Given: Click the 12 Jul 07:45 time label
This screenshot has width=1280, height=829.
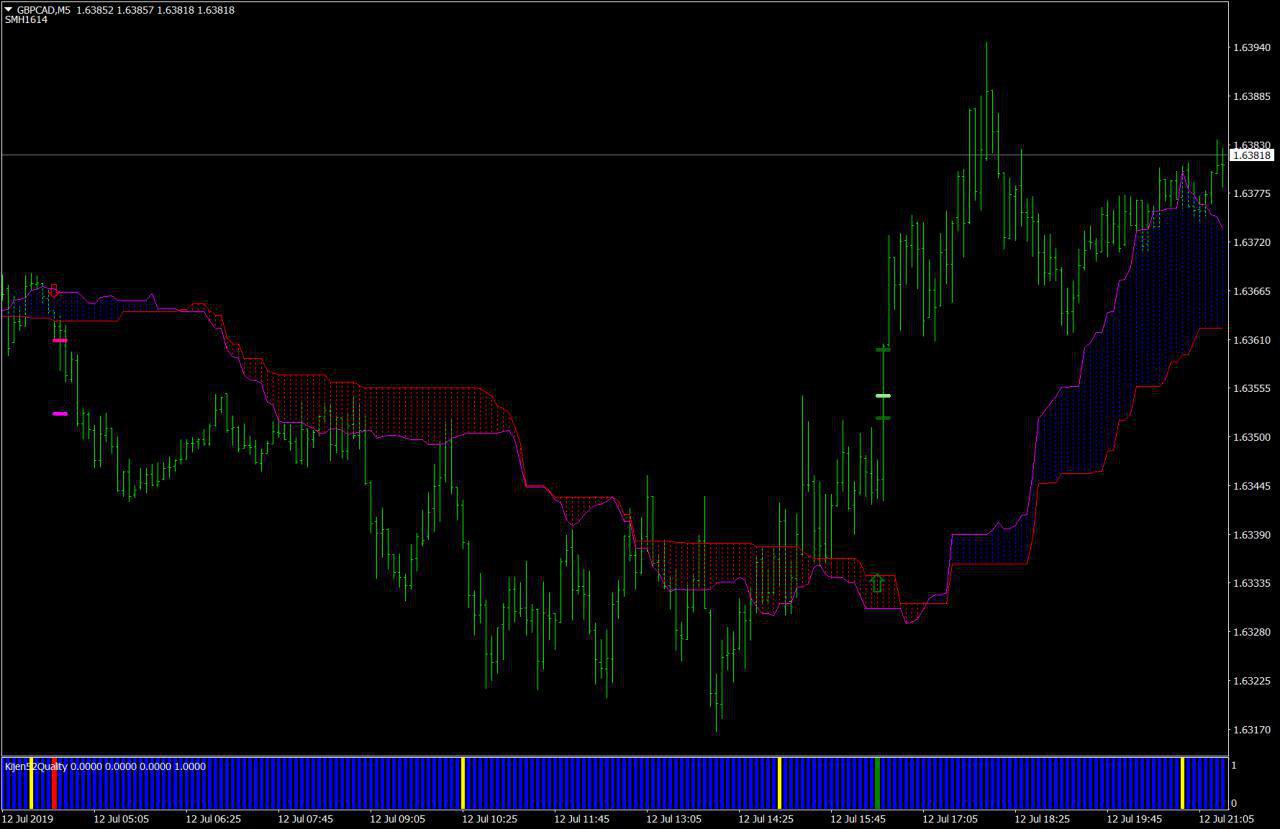Looking at the screenshot, I should point(305,818).
